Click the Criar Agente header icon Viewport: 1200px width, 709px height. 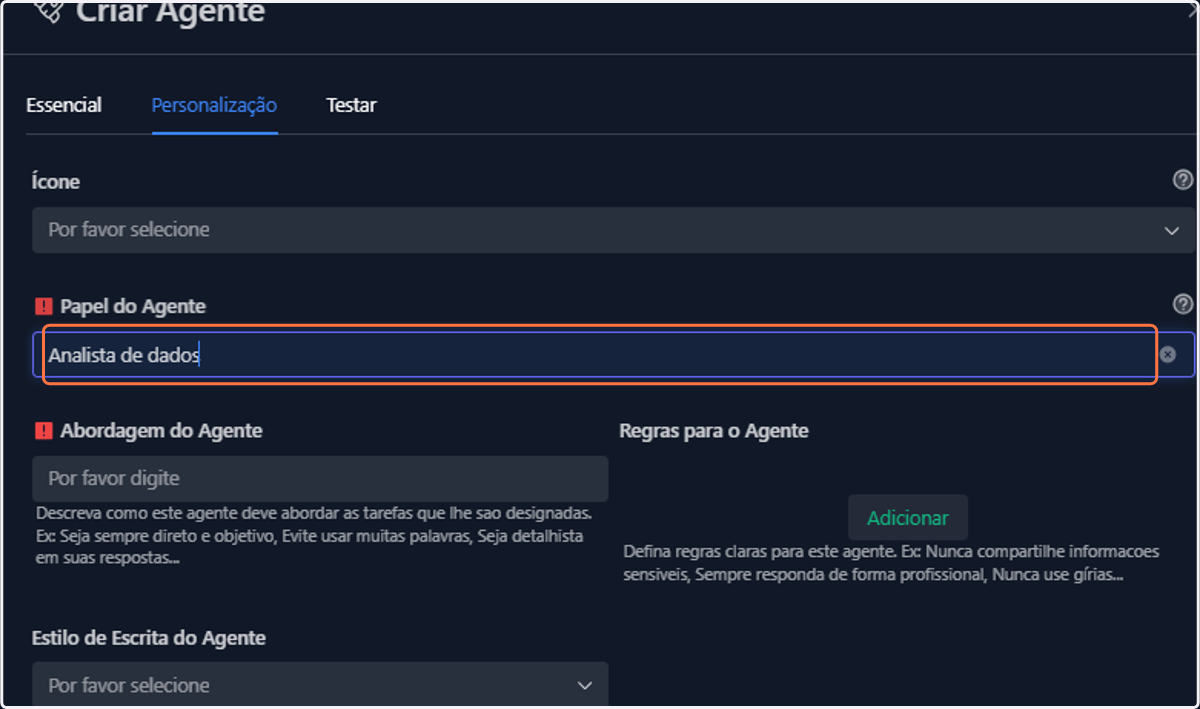point(47,11)
